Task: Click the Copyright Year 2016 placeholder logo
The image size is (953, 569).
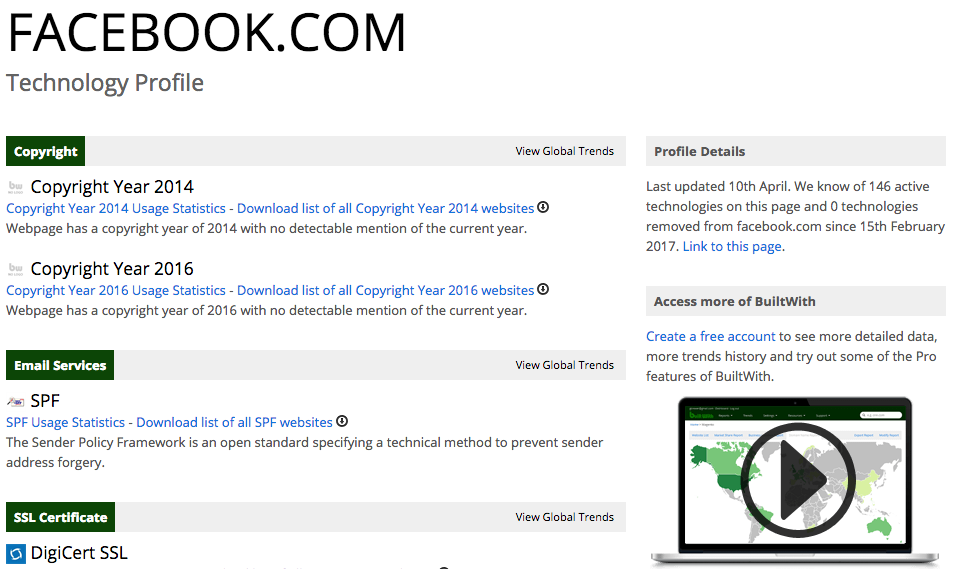Action: (x=16, y=269)
